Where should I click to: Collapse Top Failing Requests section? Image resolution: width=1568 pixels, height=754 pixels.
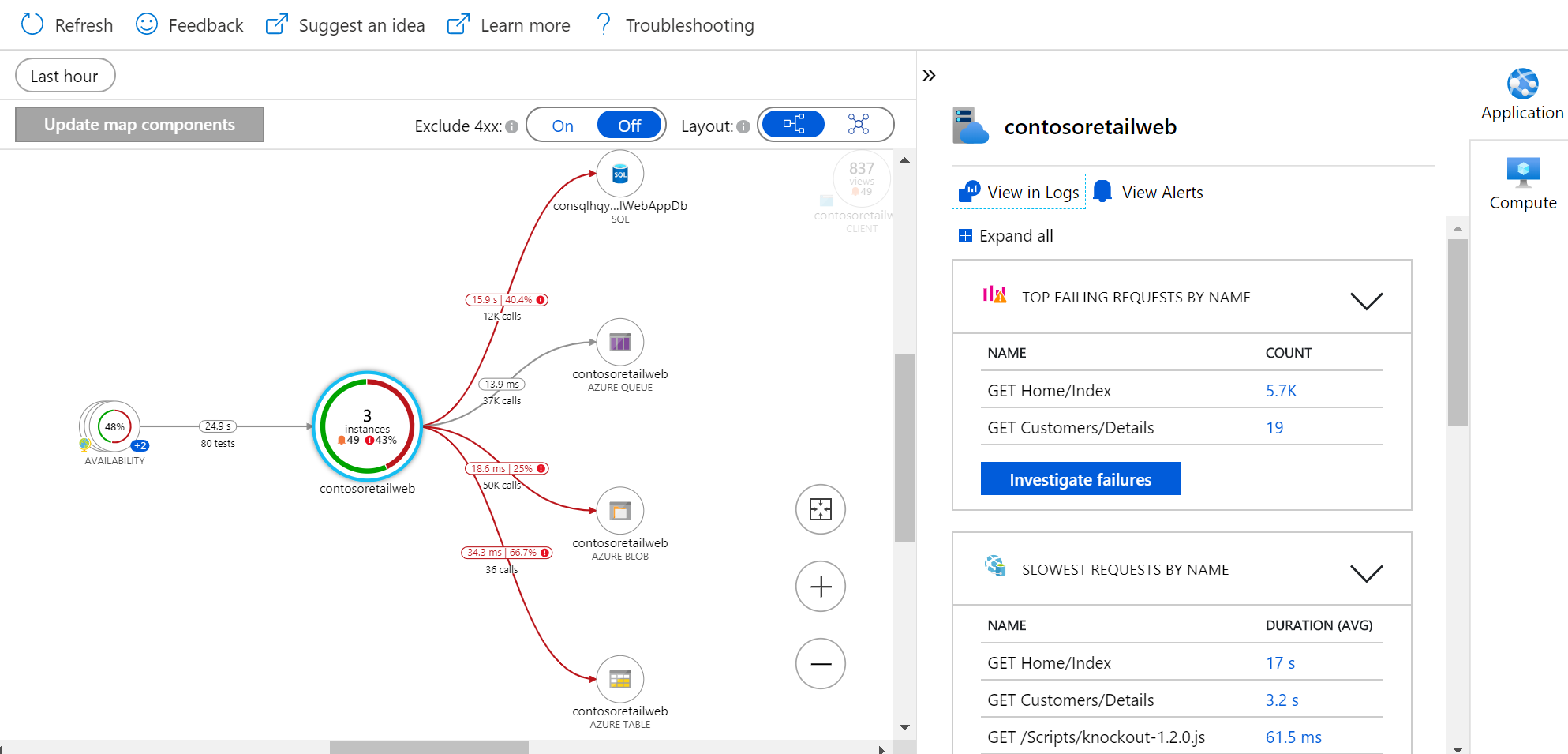tap(1366, 301)
